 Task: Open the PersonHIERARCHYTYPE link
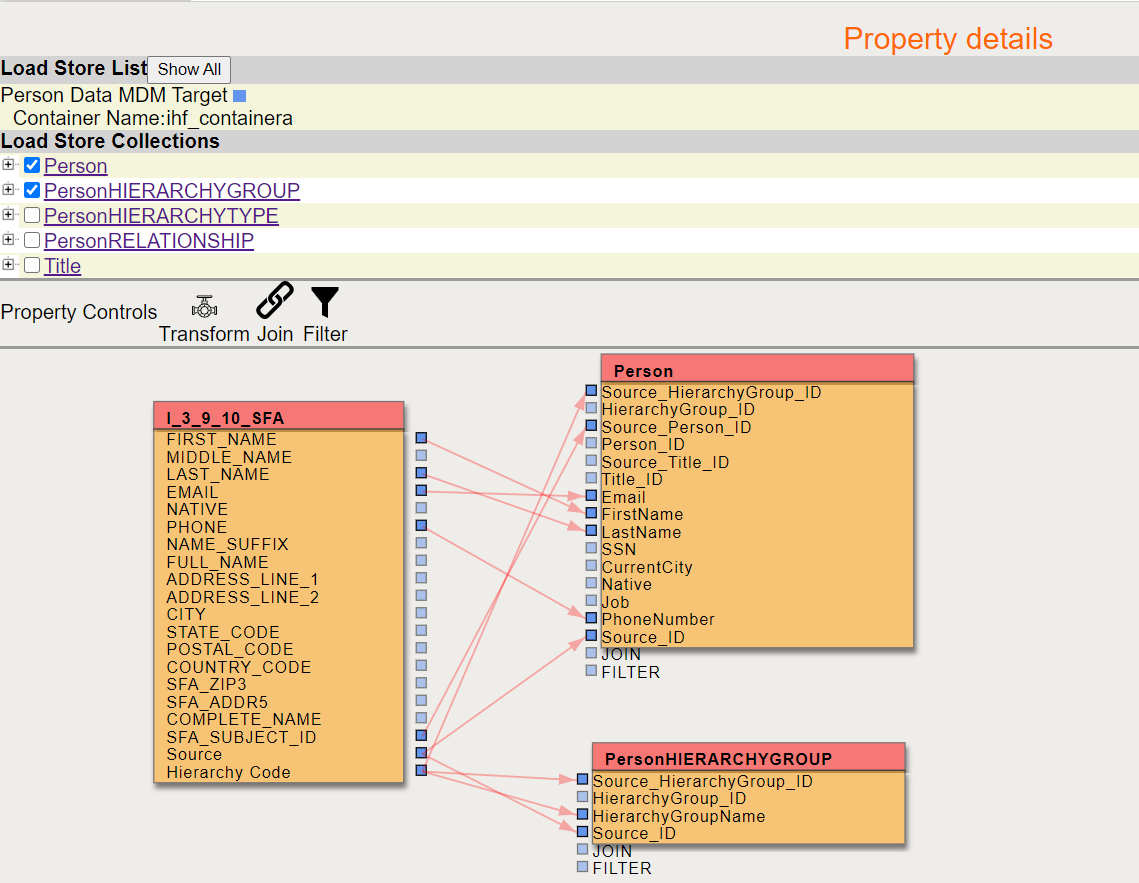[161, 216]
